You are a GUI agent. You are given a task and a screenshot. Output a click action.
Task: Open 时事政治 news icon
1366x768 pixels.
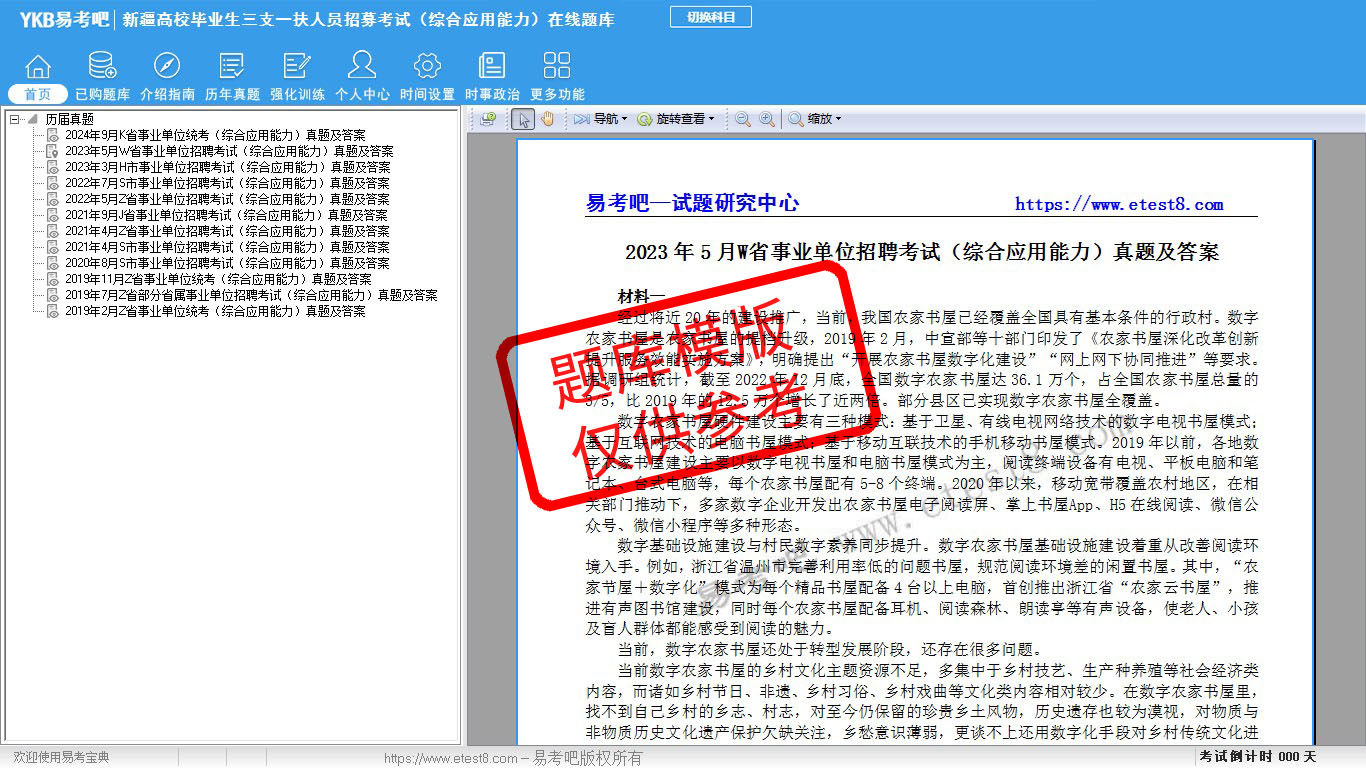492,67
